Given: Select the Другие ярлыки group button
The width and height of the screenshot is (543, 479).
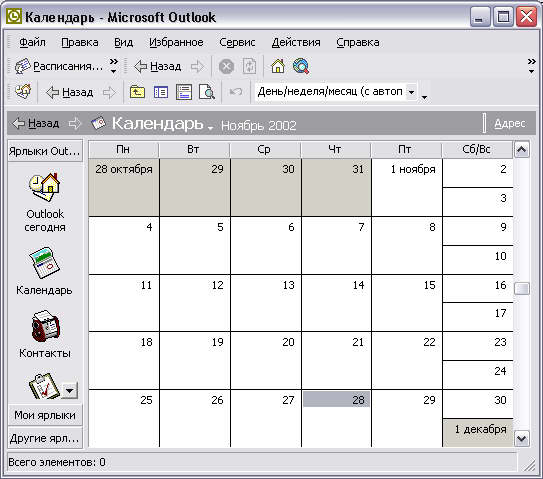Looking at the screenshot, I should pos(45,438).
